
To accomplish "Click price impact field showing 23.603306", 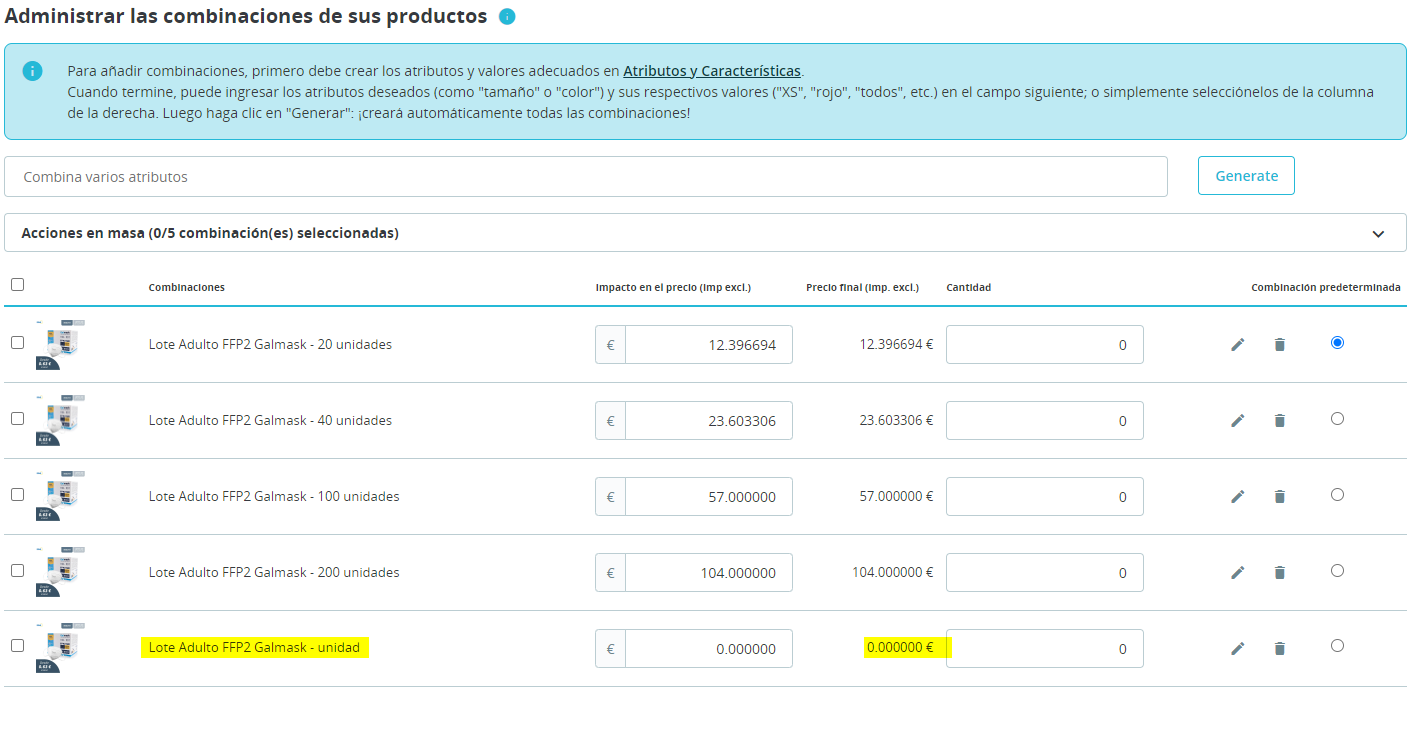I will click(x=709, y=421).
